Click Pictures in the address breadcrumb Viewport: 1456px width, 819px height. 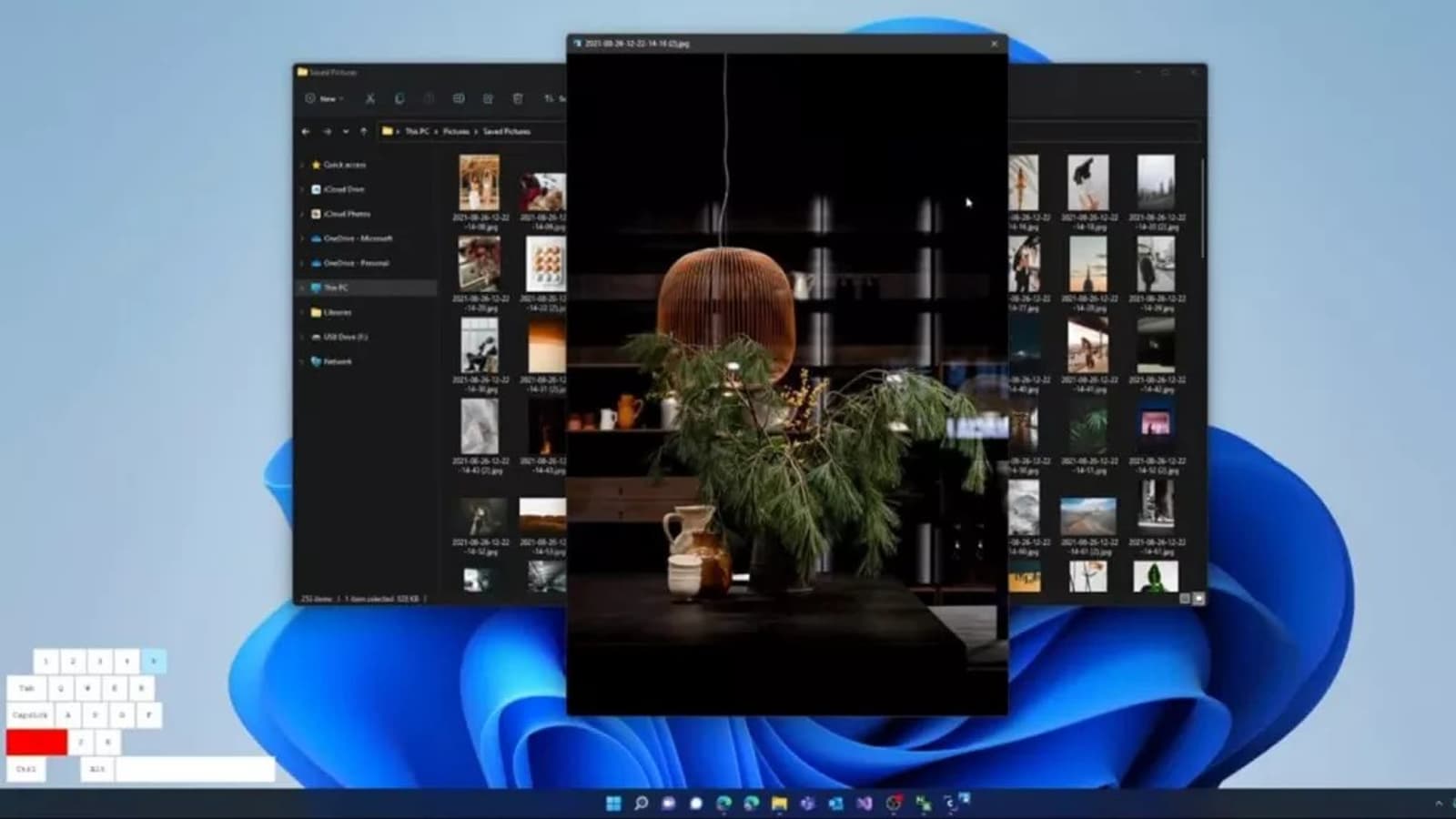pos(456,131)
